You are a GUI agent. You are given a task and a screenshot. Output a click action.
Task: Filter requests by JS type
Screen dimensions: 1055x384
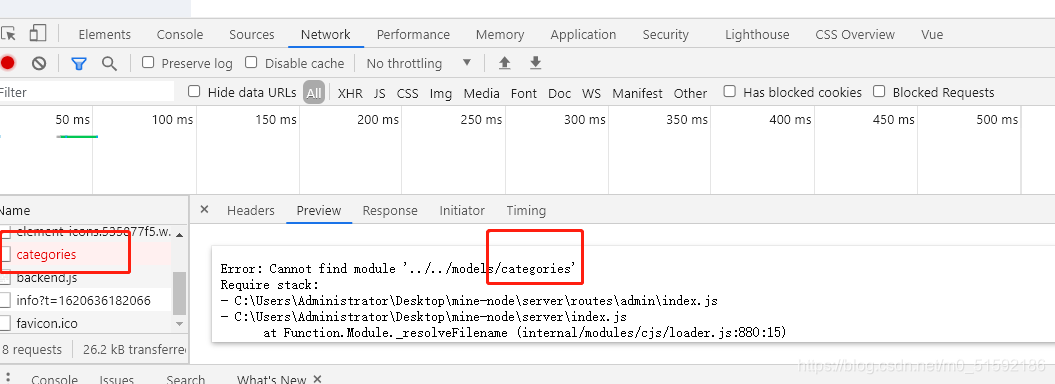click(379, 93)
